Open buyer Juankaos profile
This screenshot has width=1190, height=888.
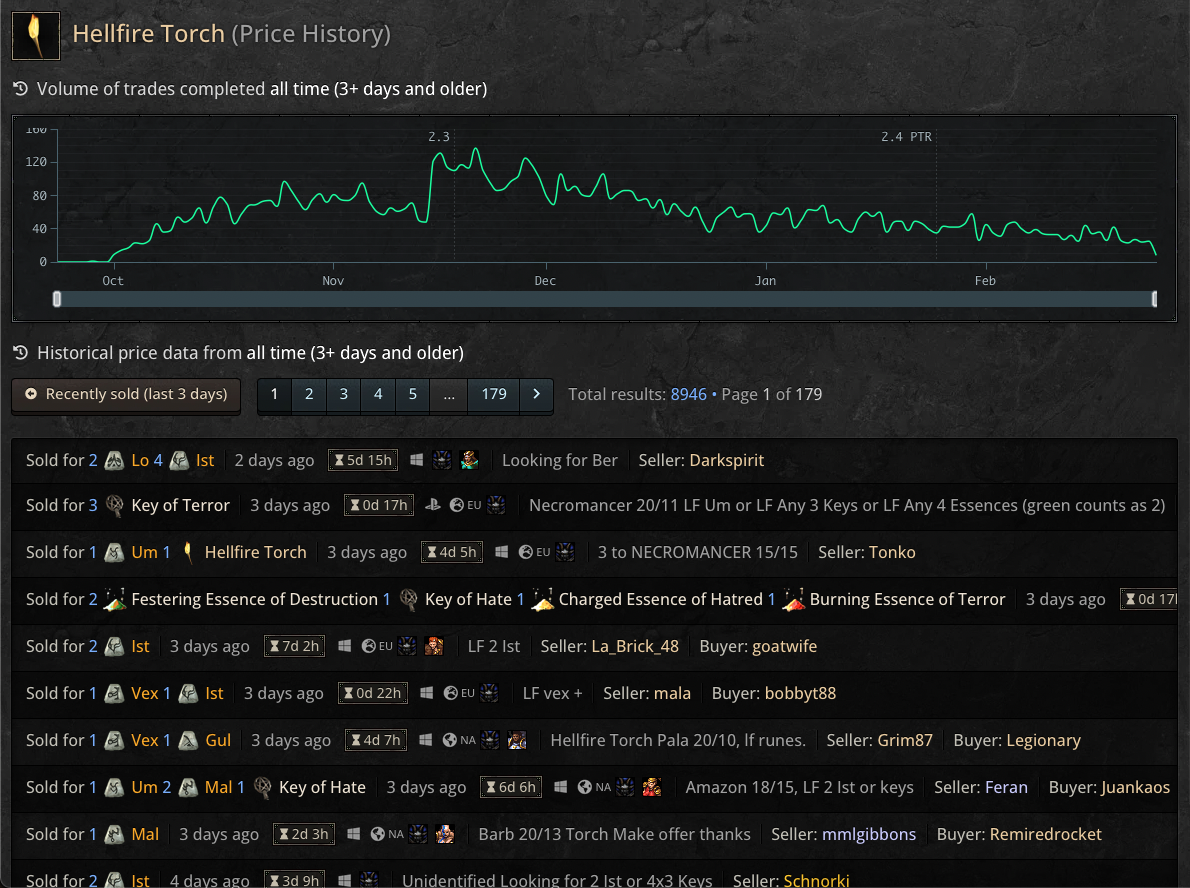(x=1135, y=788)
